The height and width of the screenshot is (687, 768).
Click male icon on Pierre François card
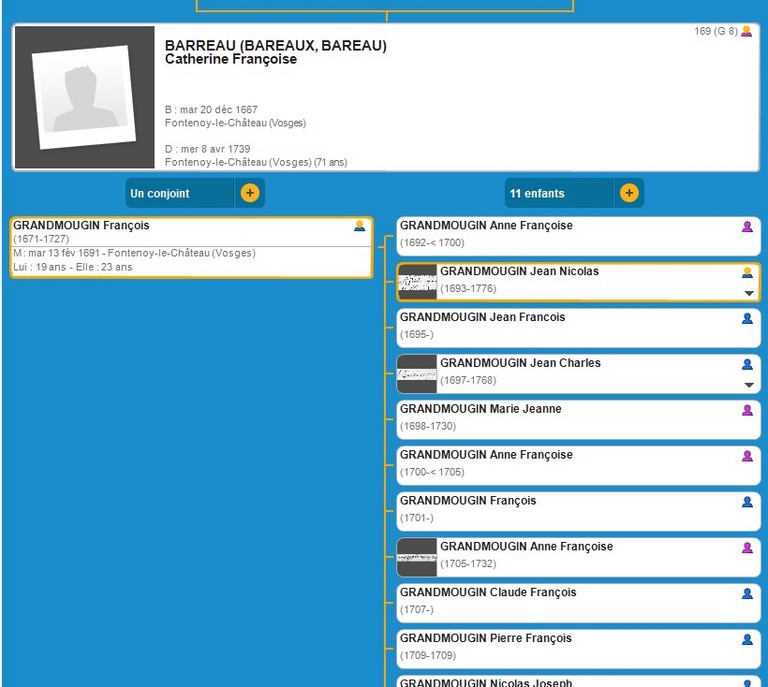pos(746,640)
